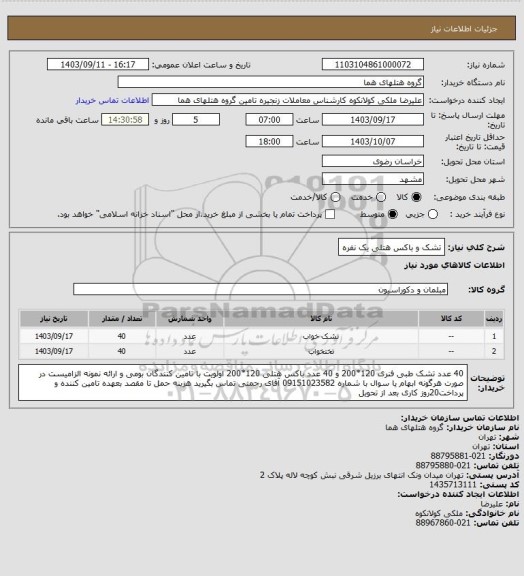Click the remaining days field showing 5

pyautogui.click(x=196, y=120)
